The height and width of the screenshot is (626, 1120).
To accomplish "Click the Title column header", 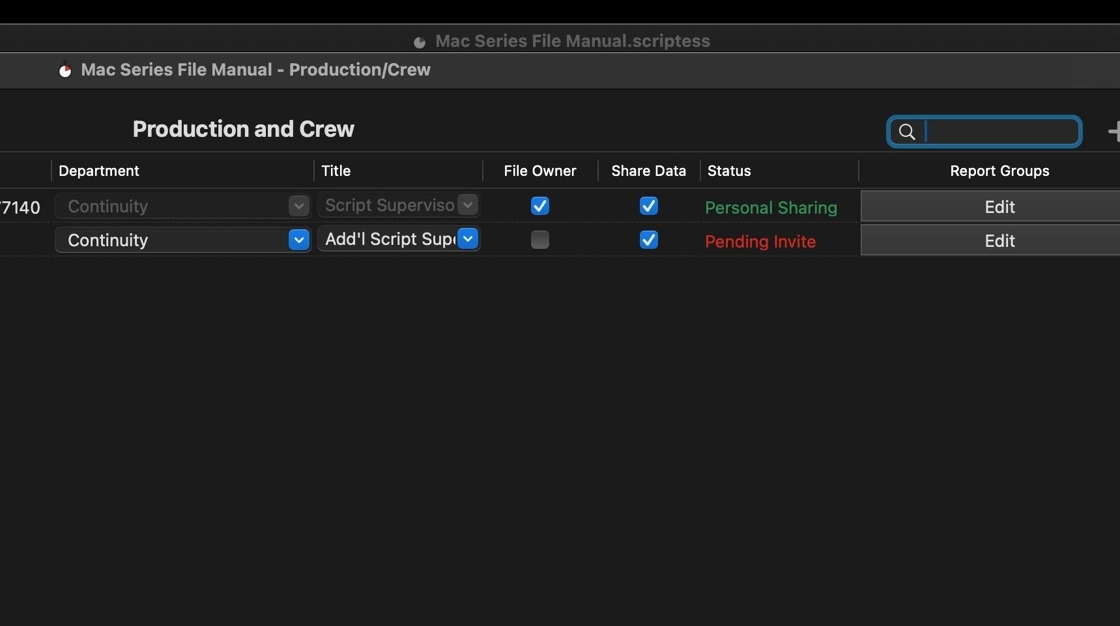I will click(336, 171).
